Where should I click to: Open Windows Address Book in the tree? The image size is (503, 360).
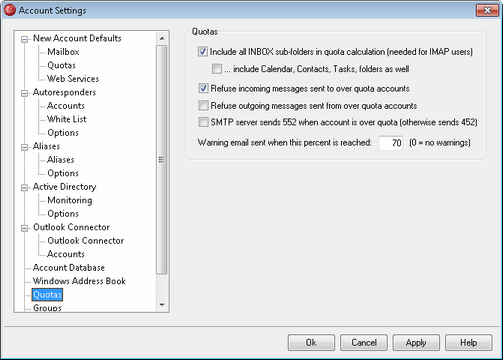coord(79,281)
